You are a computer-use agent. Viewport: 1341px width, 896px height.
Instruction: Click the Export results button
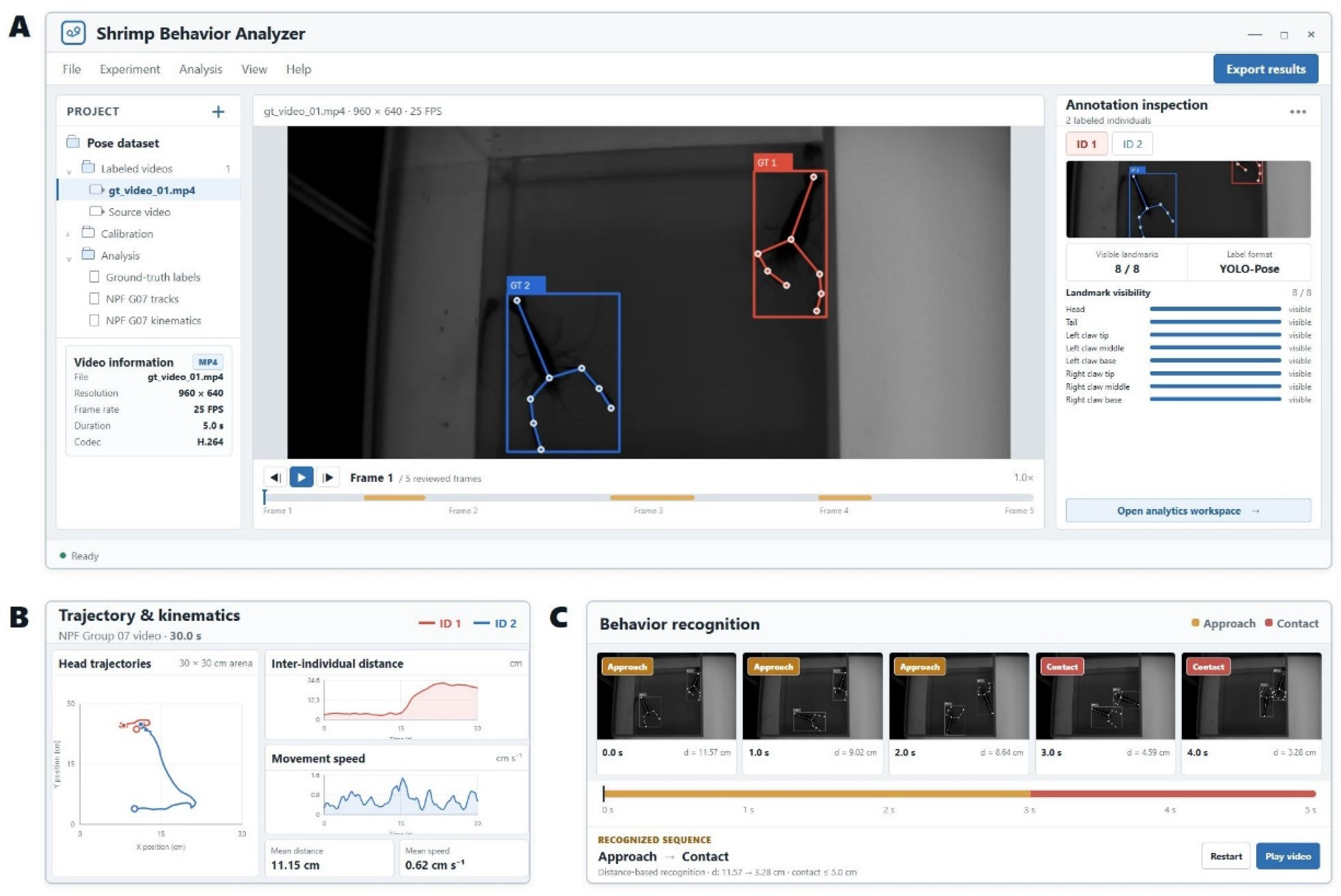coord(1266,69)
